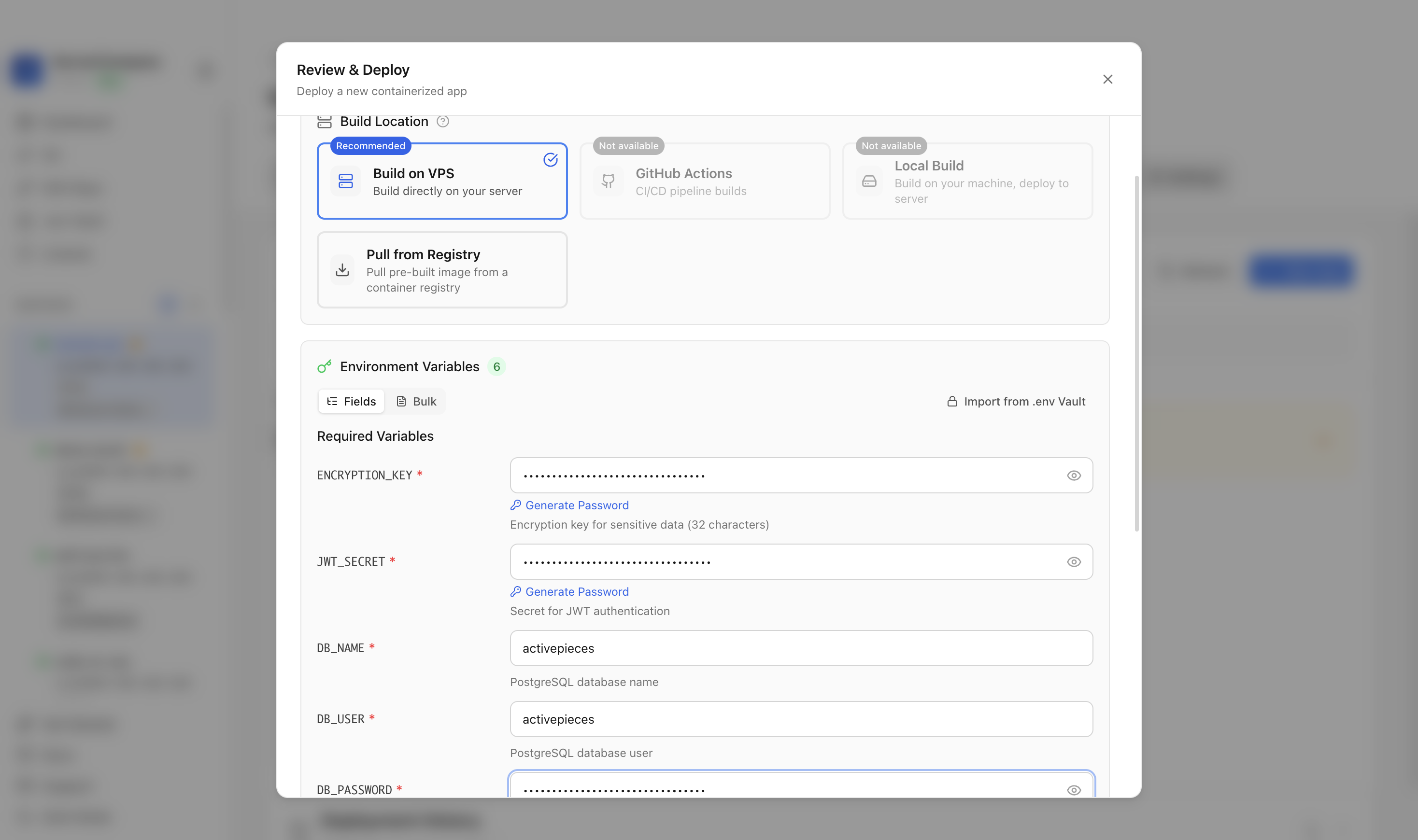Image resolution: width=1418 pixels, height=840 pixels.
Task: Switch to the Bulk tab
Action: pyautogui.click(x=416, y=401)
